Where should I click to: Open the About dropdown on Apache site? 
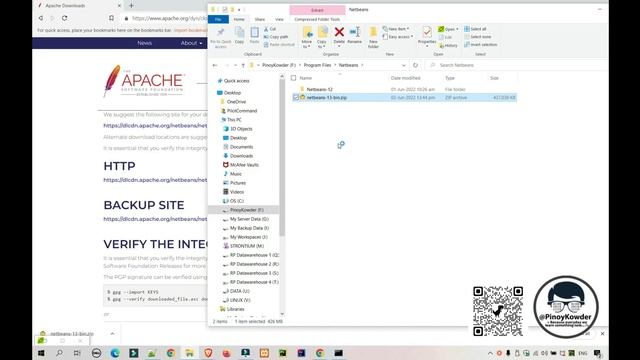pos(191,43)
